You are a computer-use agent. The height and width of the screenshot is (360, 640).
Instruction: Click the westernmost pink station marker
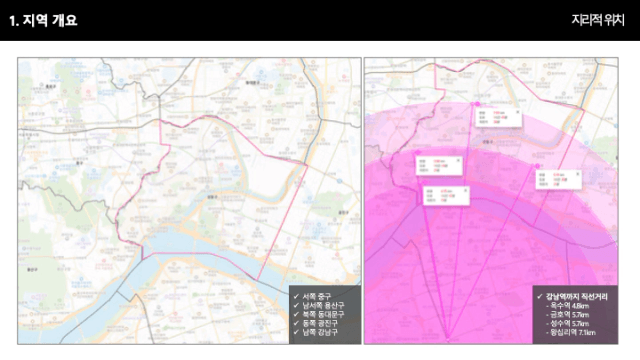pos(418,153)
